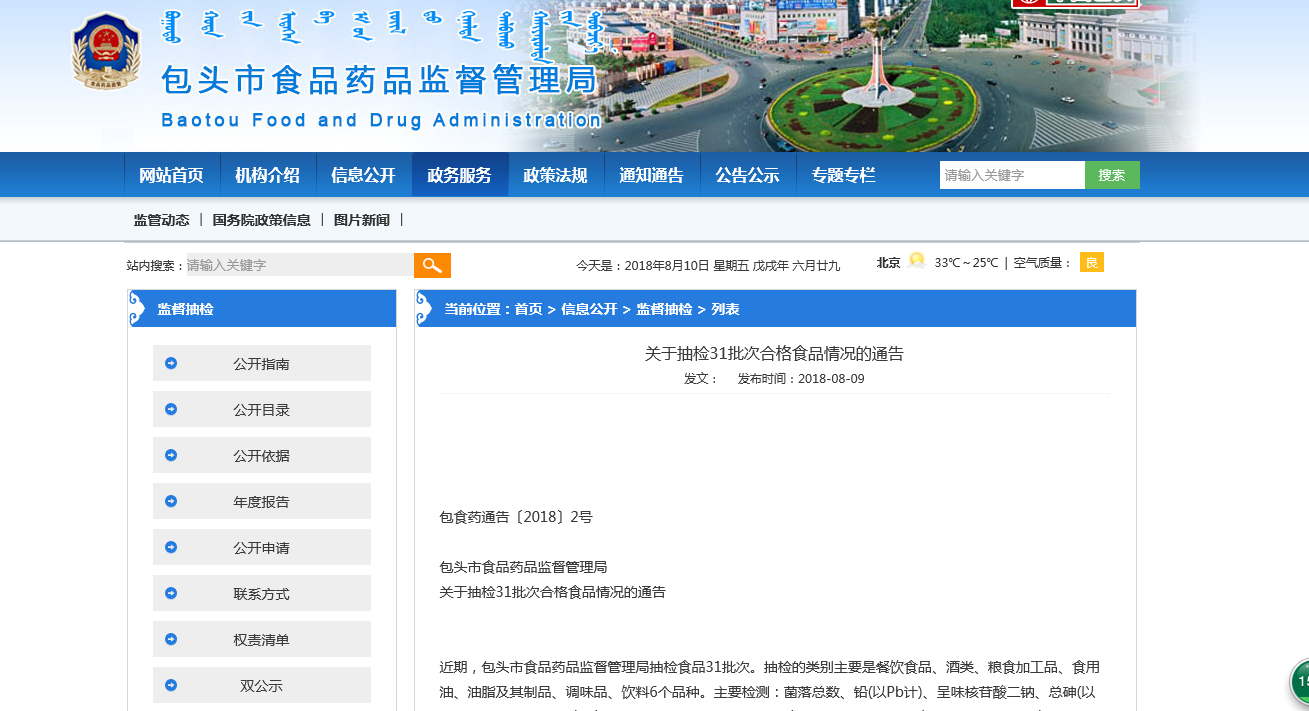Open the 政务服务 navigation menu
The height and width of the screenshot is (711, 1309).
(x=460, y=175)
